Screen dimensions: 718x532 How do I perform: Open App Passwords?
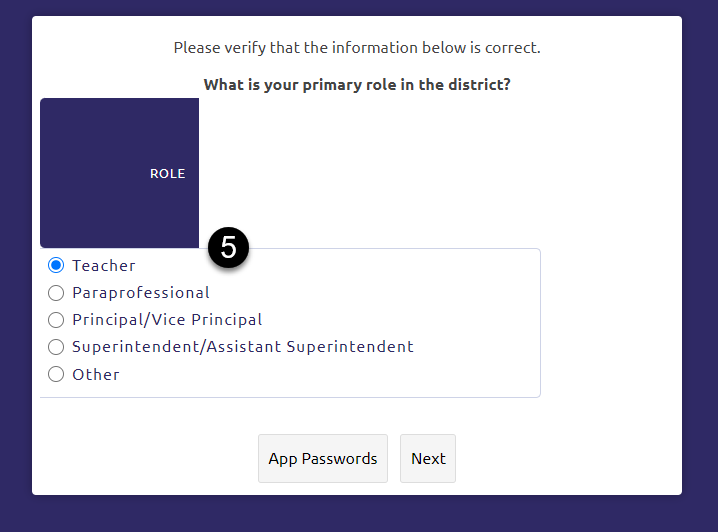coord(322,459)
